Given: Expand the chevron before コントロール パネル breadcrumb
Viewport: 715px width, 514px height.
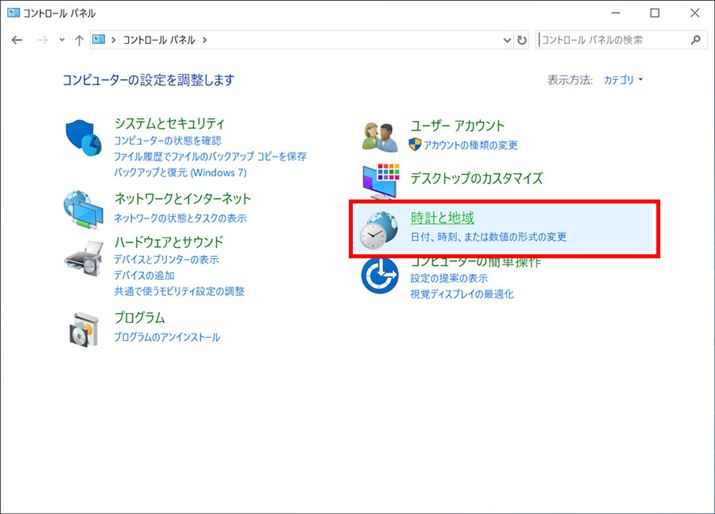Looking at the screenshot, I should [x=114, y=40].
